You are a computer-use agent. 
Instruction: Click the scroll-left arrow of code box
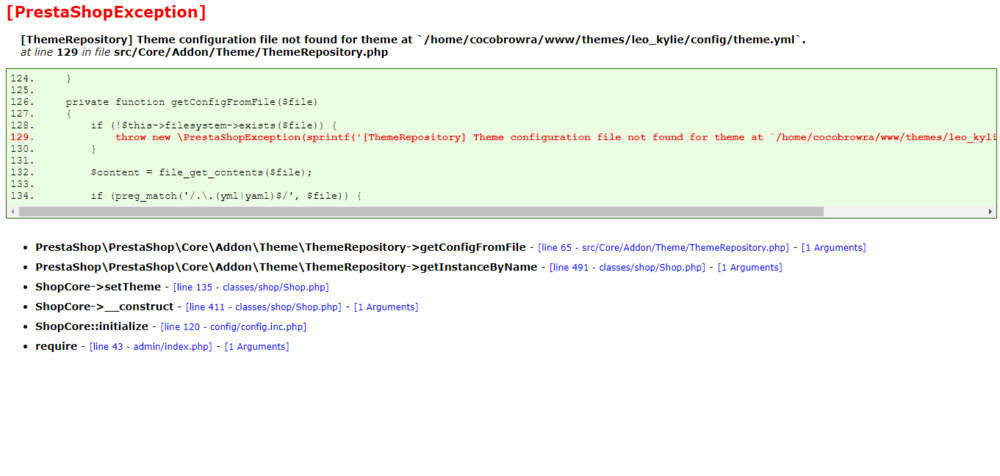tap(12, 211)
